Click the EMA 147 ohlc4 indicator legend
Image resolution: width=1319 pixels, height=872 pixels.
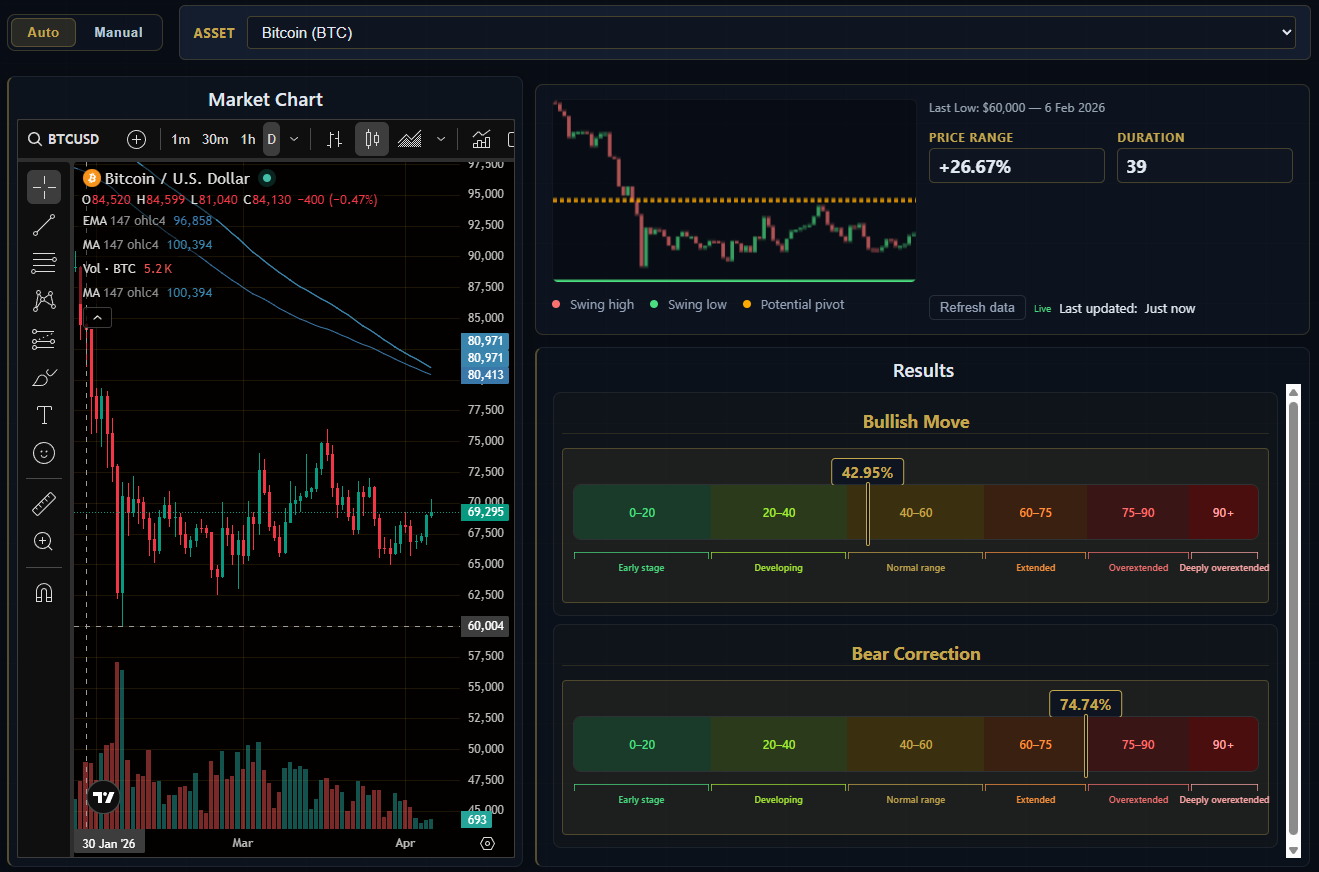point(147,220)
